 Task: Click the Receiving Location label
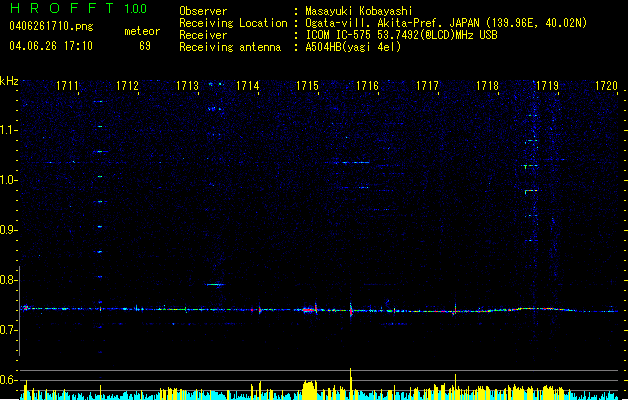(x=233, y=23)
